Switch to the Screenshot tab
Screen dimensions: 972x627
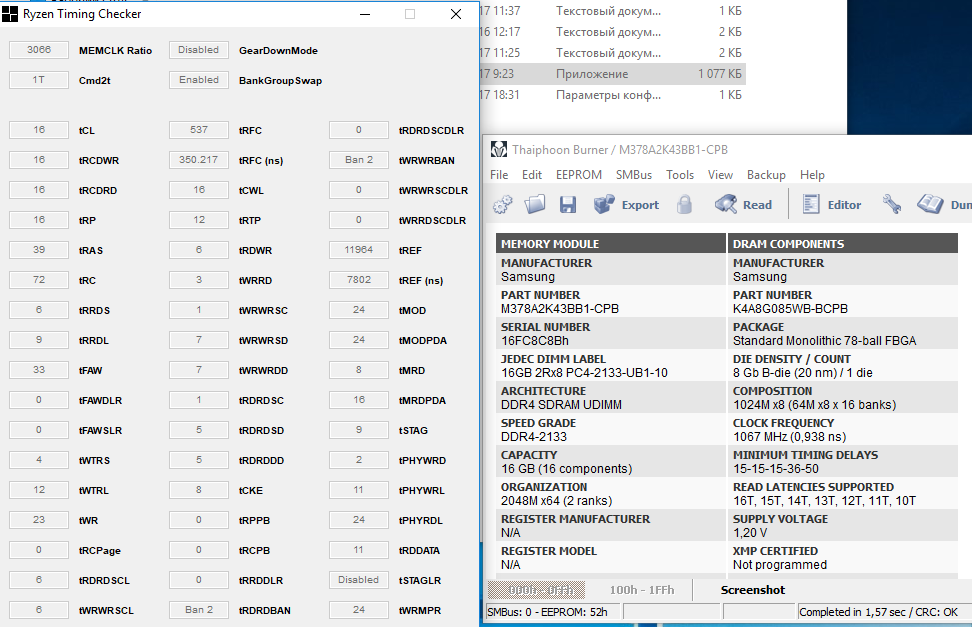click(x=753, y=590)
